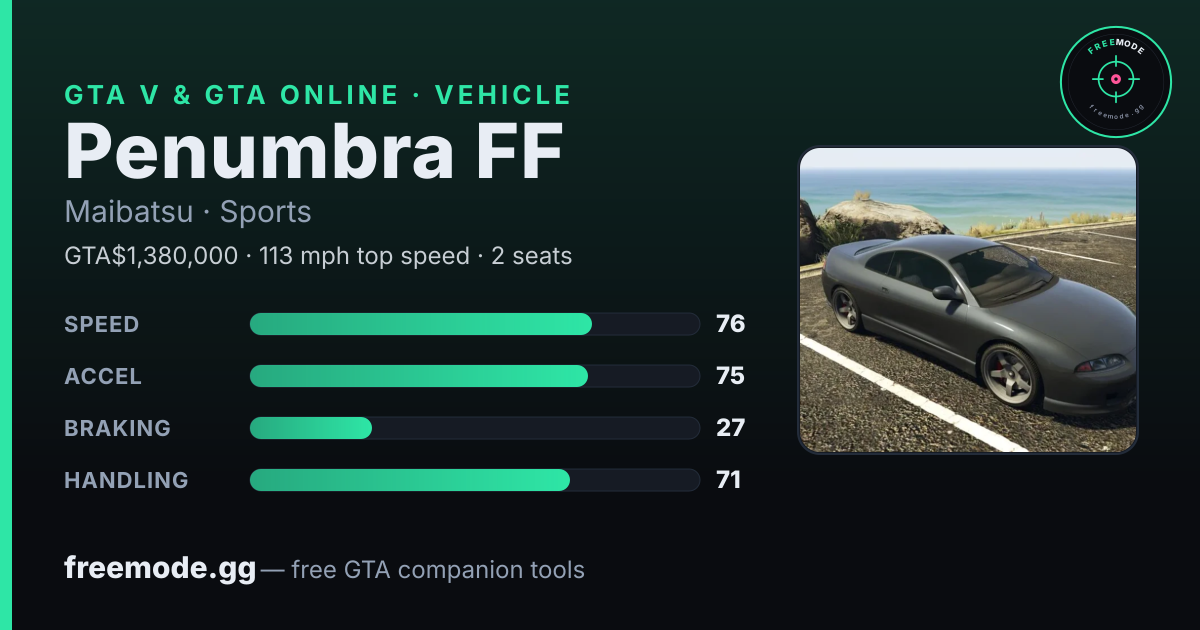Click the SPEED label
Screen dimensions: 1200x630
click(x=102, y=324)
